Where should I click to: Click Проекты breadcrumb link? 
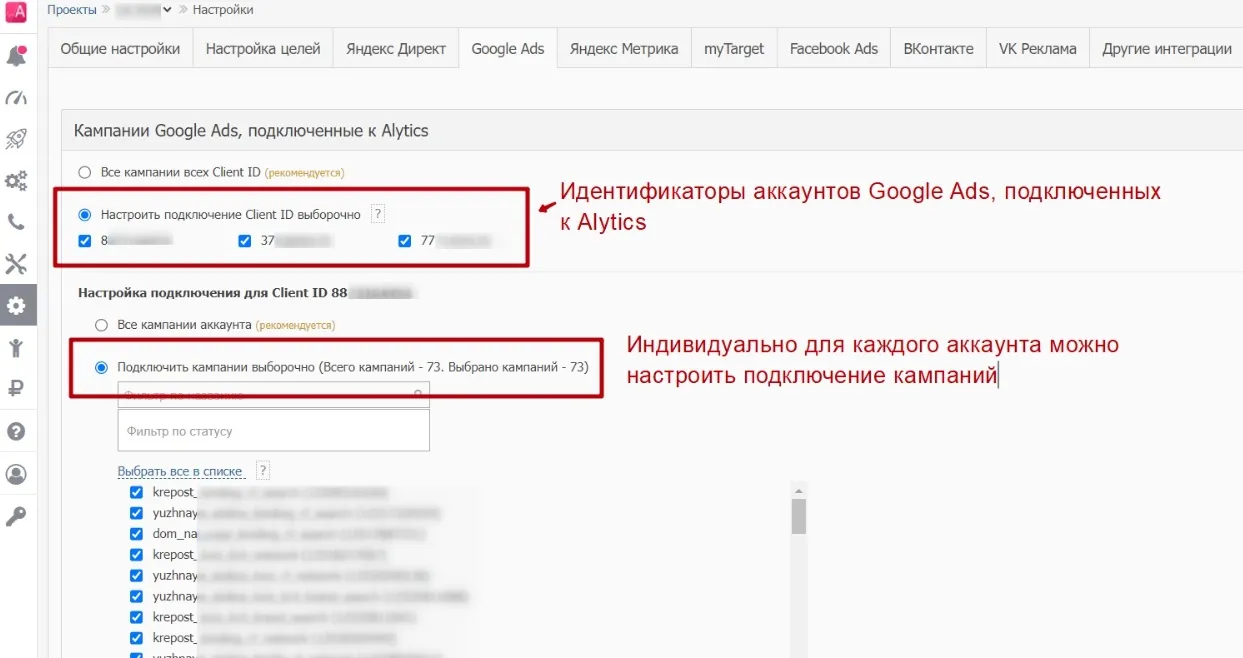[x=72, y=10]
